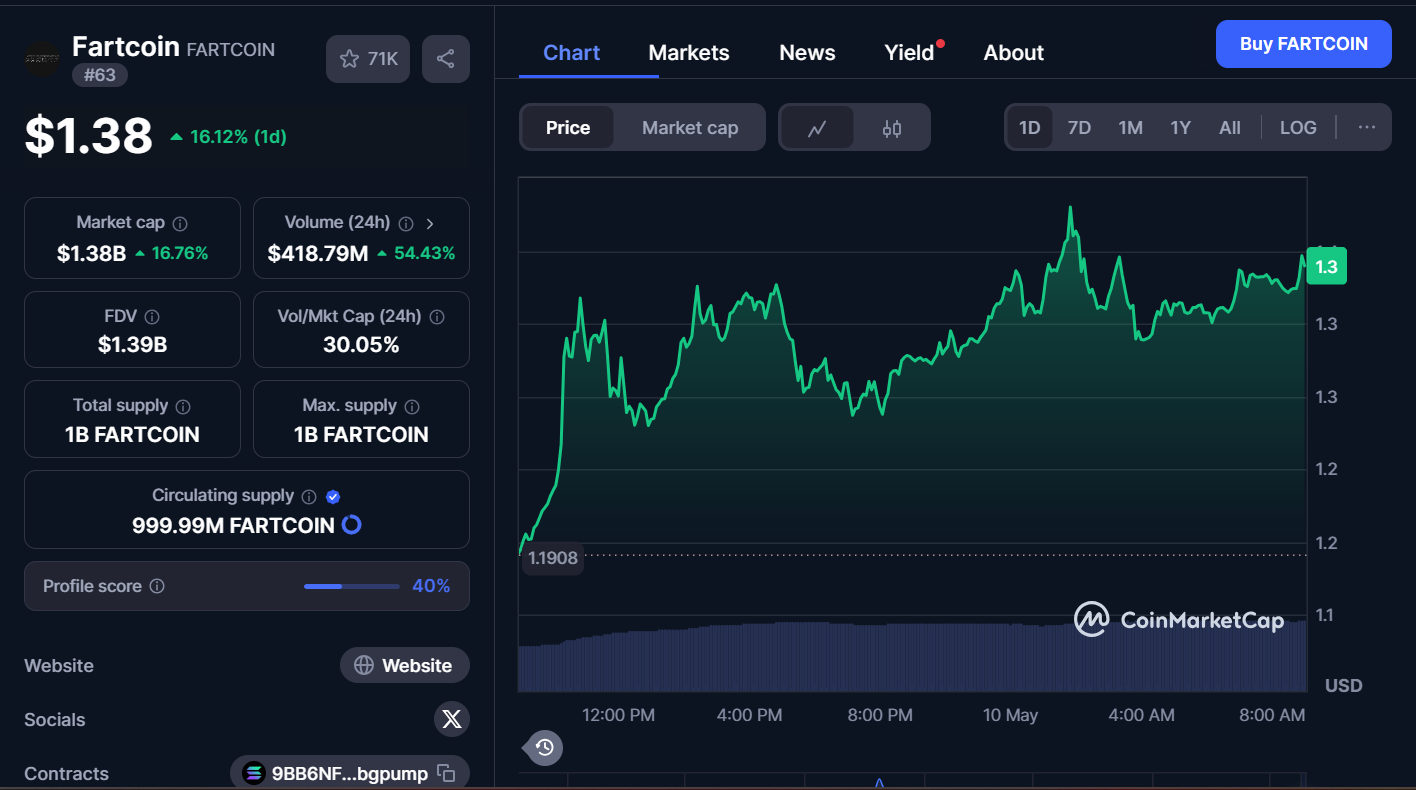The height and width of the screenshot is (790, 1416).
Task: Click the $1.39B FDV value
Action: pos(132,345)
